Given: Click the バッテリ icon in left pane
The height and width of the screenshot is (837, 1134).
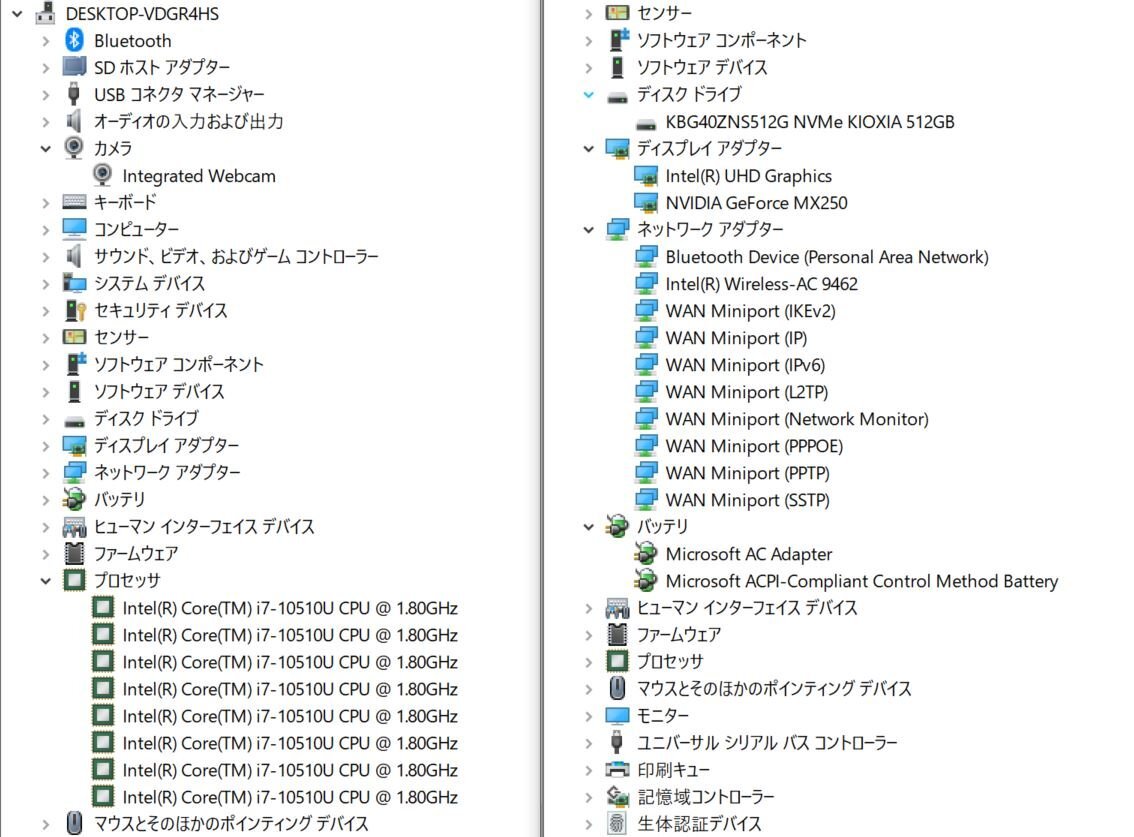Looking at the screenshot, I should 74,499.
